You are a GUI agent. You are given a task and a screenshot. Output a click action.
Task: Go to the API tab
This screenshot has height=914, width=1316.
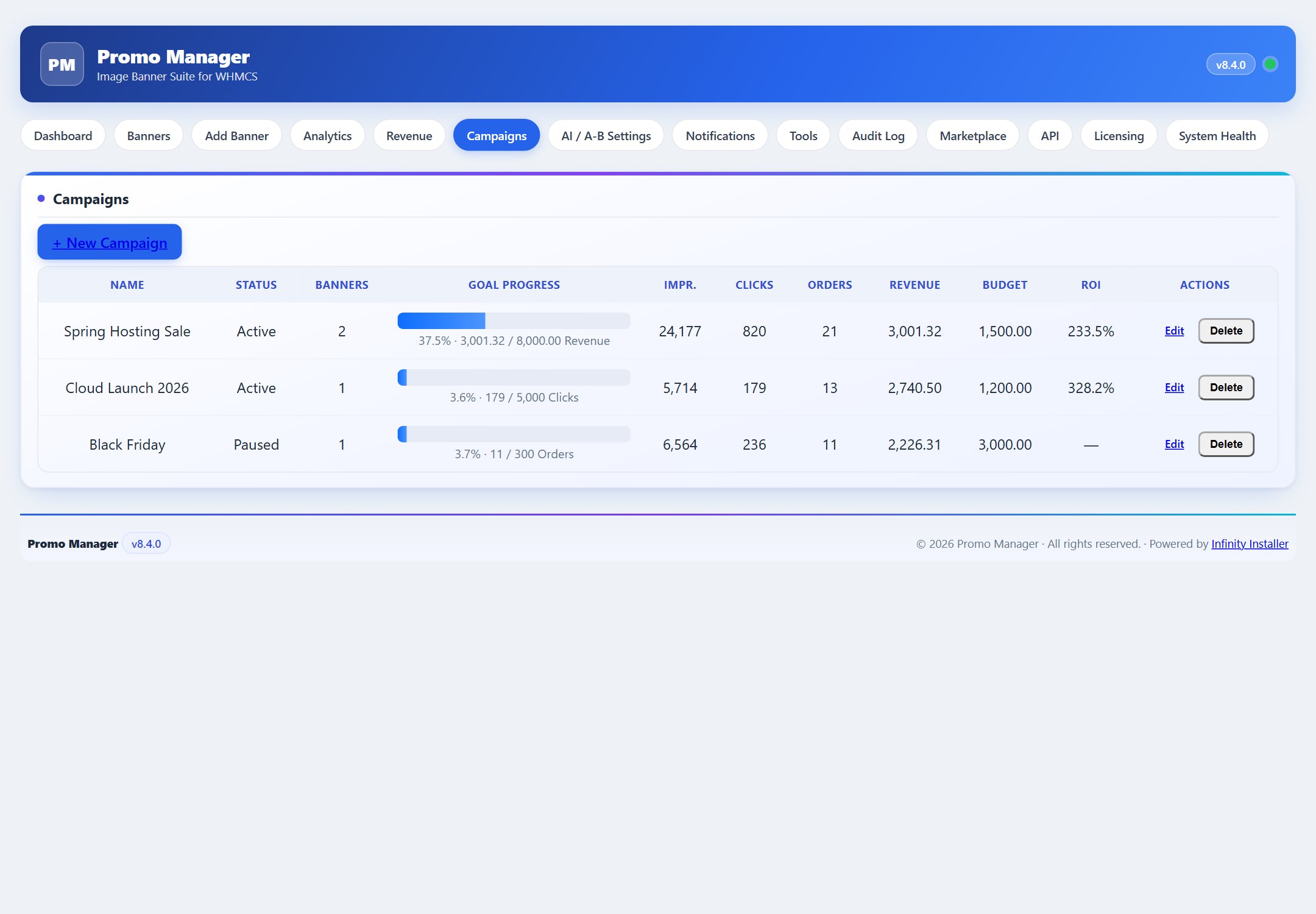(1050, 135)
